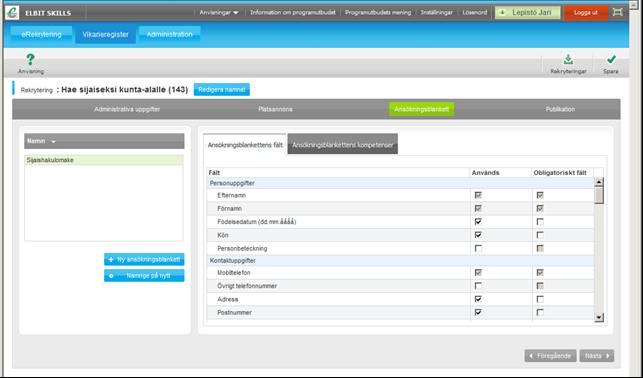The height and width of the screenshot is (378, 643).
Task: Enable Används for Övrigt telefonnummer
Action: (478, 286)
